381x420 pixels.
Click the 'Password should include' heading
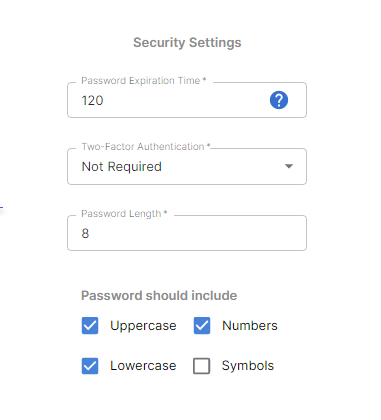159,296
